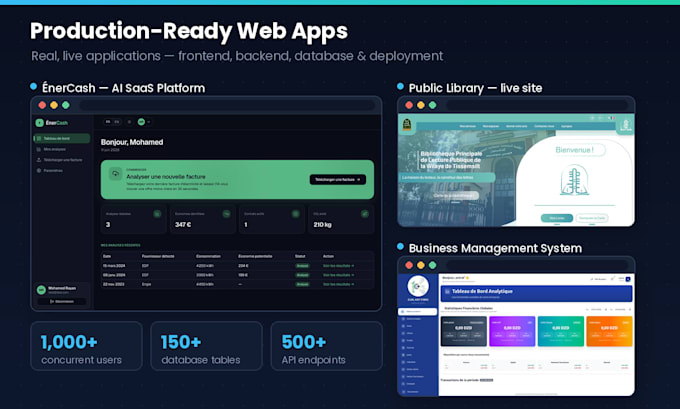Expand the avatar dropdown chevron in ÉnerCash
The image size is (680, 409).
(149, 122)
